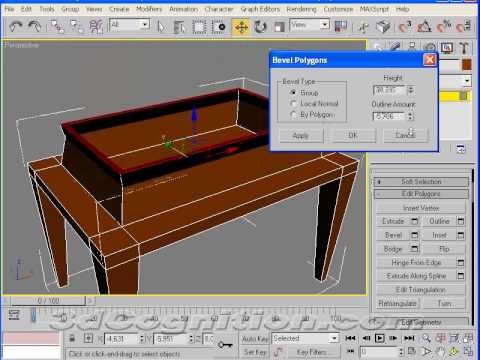Image resolution: width=480 pixels, height=360 pixels.
Task: Open the Selected key target dropdown
Action: pyautogui.click(x=306, y=338)
